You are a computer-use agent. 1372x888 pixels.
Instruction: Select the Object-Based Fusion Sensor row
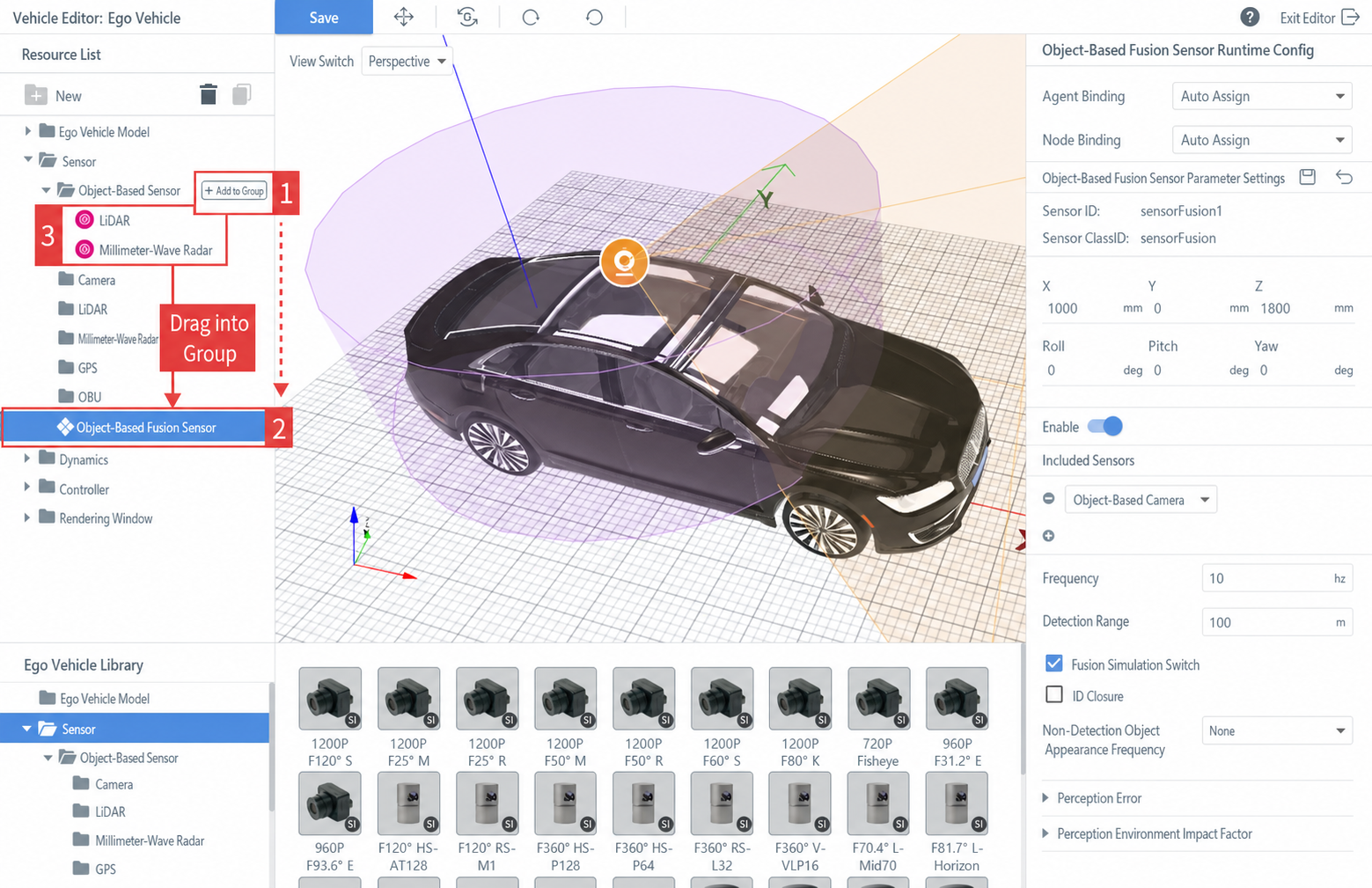[134, 428]
